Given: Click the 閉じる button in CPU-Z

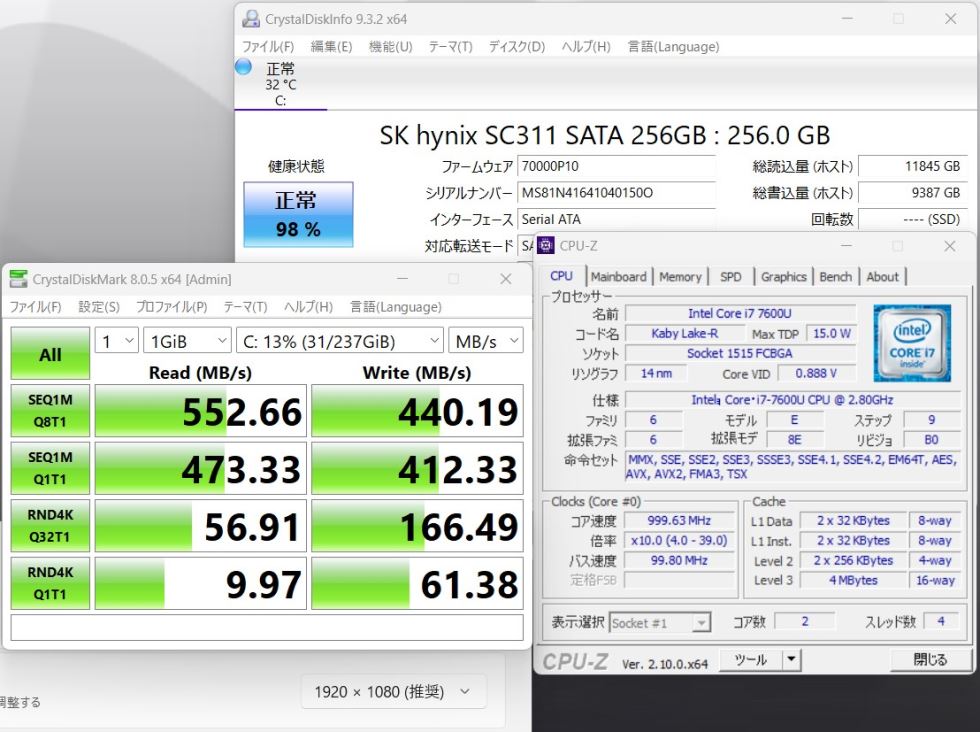Looking at the screenshot, I should (x=930, y=660).
